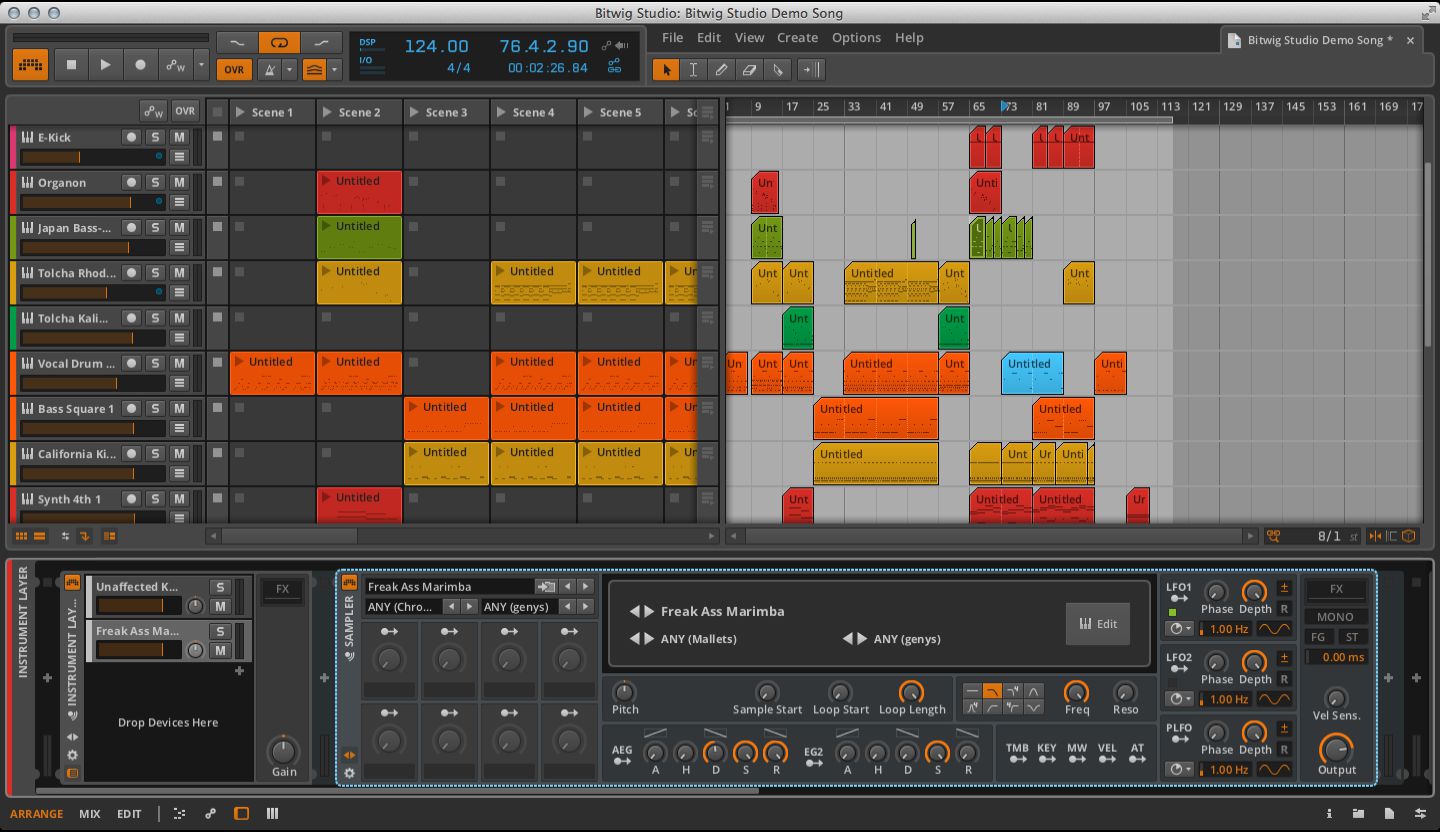The width and height of the screenshot is (1440, 832).
Task: Solo the E-Kick track
Action: coord(155,137)
